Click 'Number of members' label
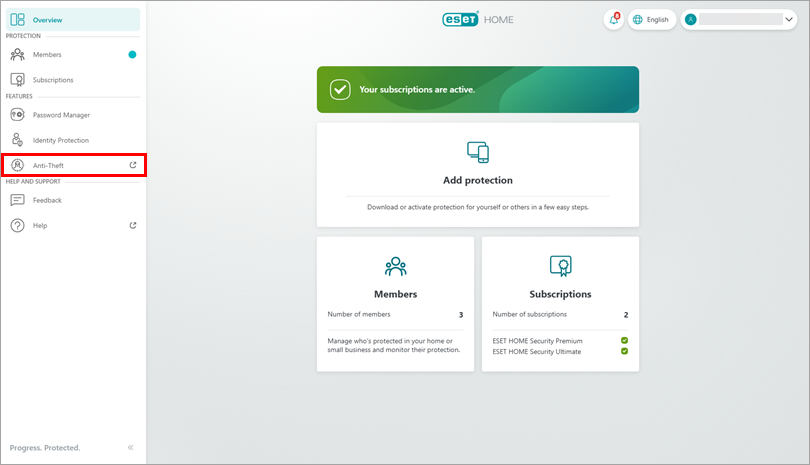 359,314
